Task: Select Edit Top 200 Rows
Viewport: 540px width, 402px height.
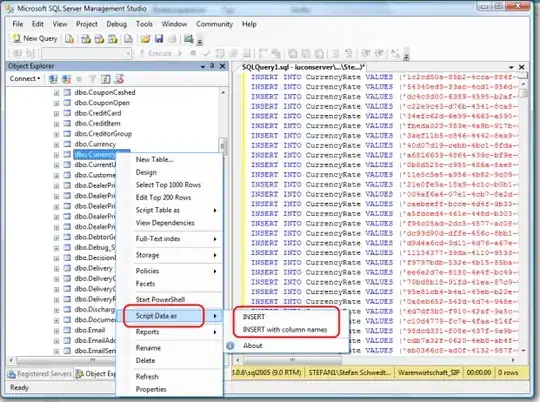Action: pyautogui.click(x=163, y=197)
